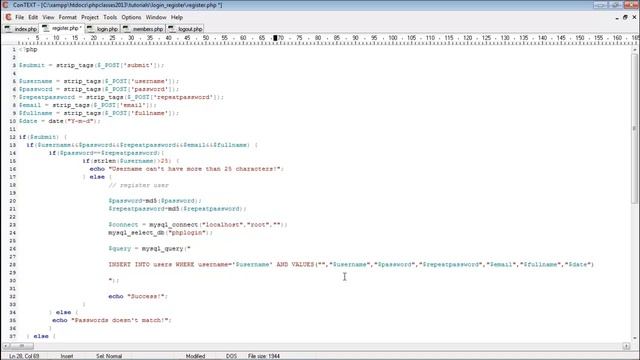Image resolution: width=640 pixels, height=360 pixels.
Task: Click the '$repeatpassword = strip_tags' line 7
Action: click(121, 97)
